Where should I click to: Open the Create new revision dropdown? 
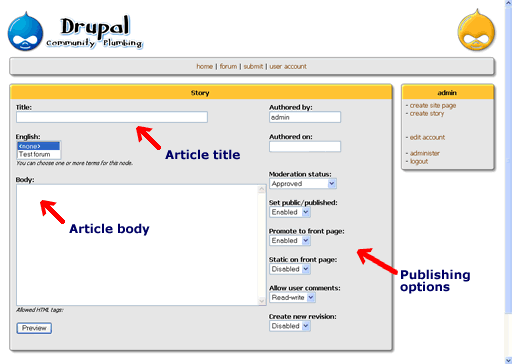click(290, 326)
